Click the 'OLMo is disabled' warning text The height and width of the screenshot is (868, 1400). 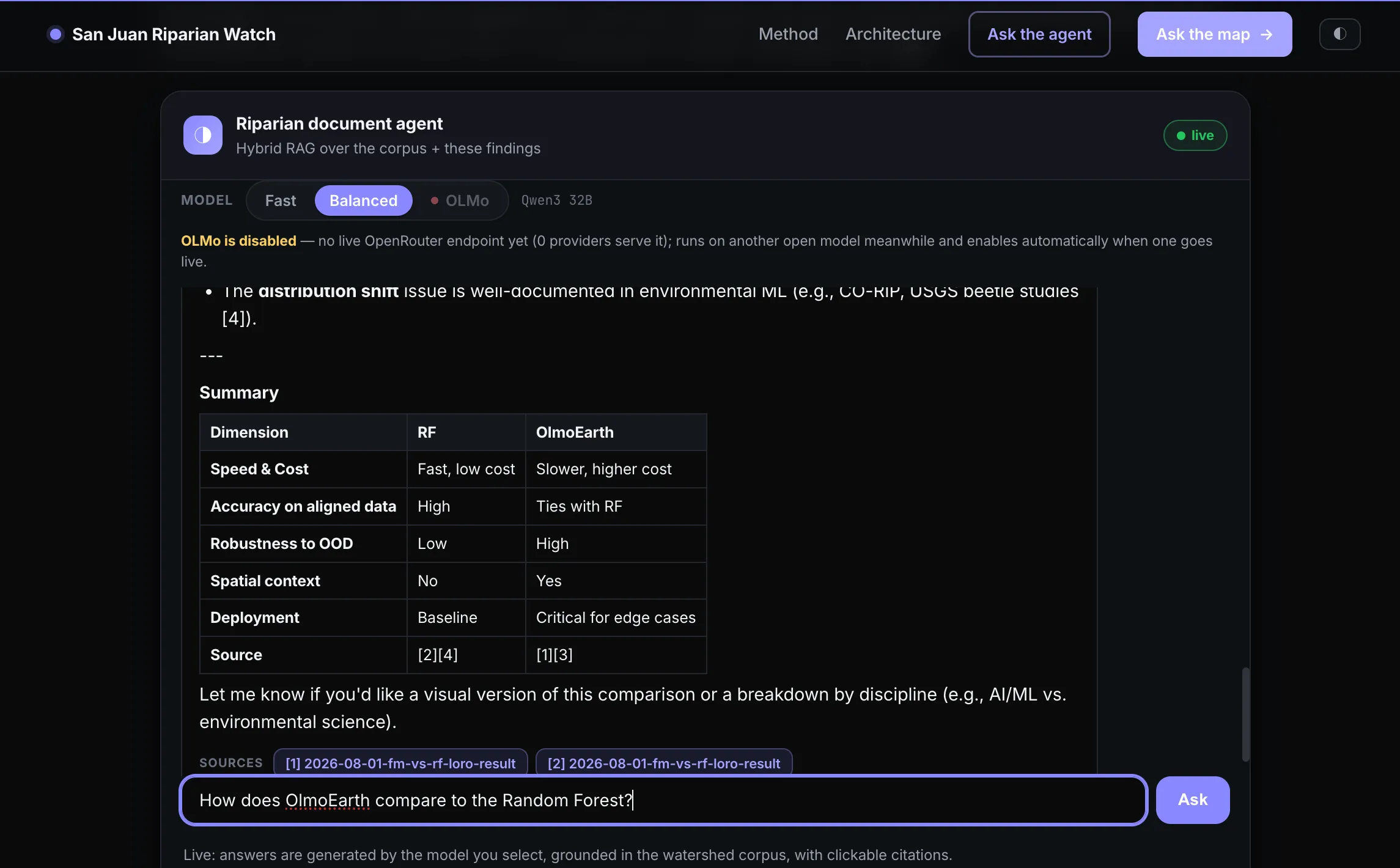click(x=238, y=241)
